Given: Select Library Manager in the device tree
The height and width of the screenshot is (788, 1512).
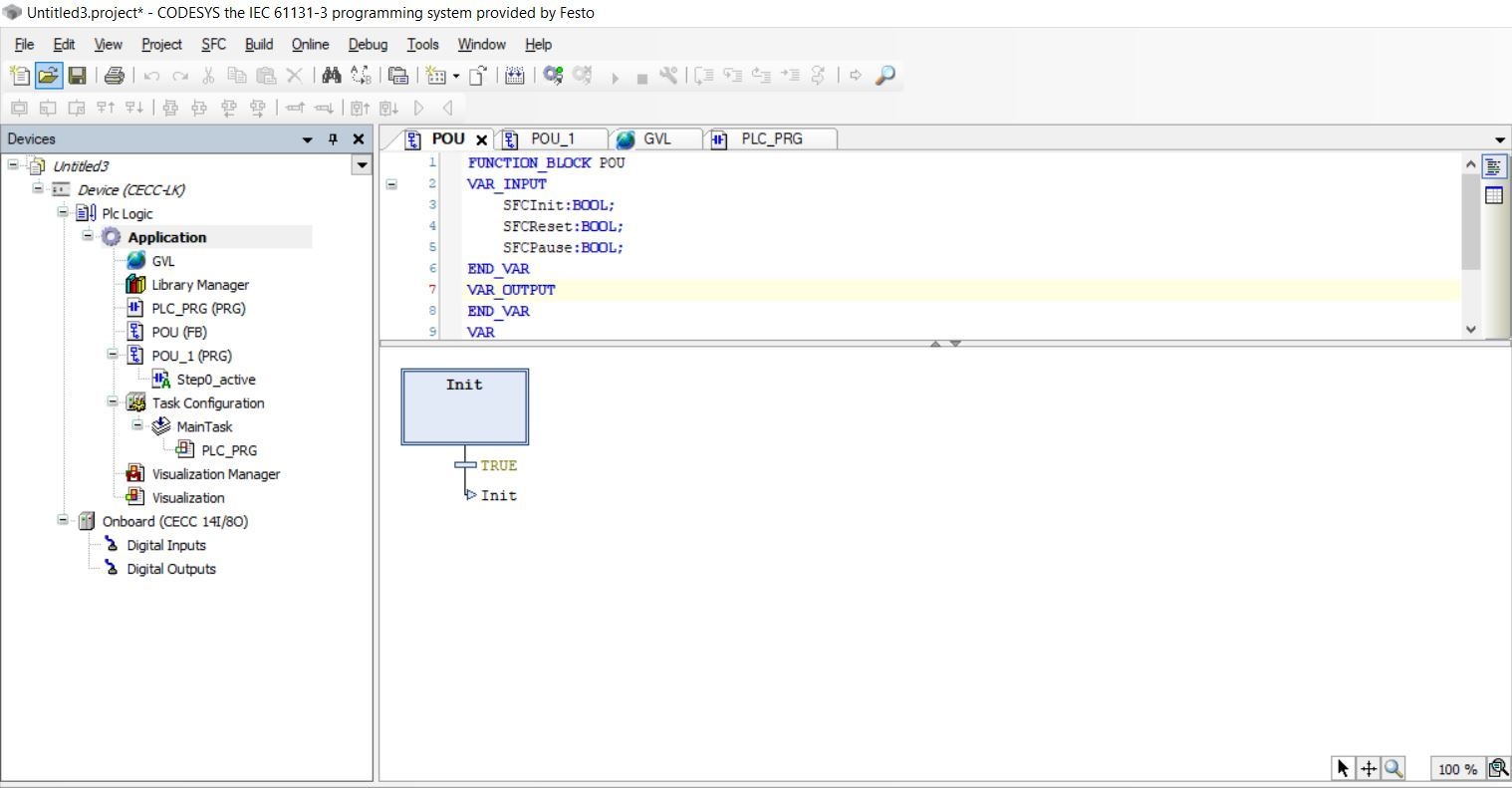Looking at the screenshot, I should pos(199,285).
